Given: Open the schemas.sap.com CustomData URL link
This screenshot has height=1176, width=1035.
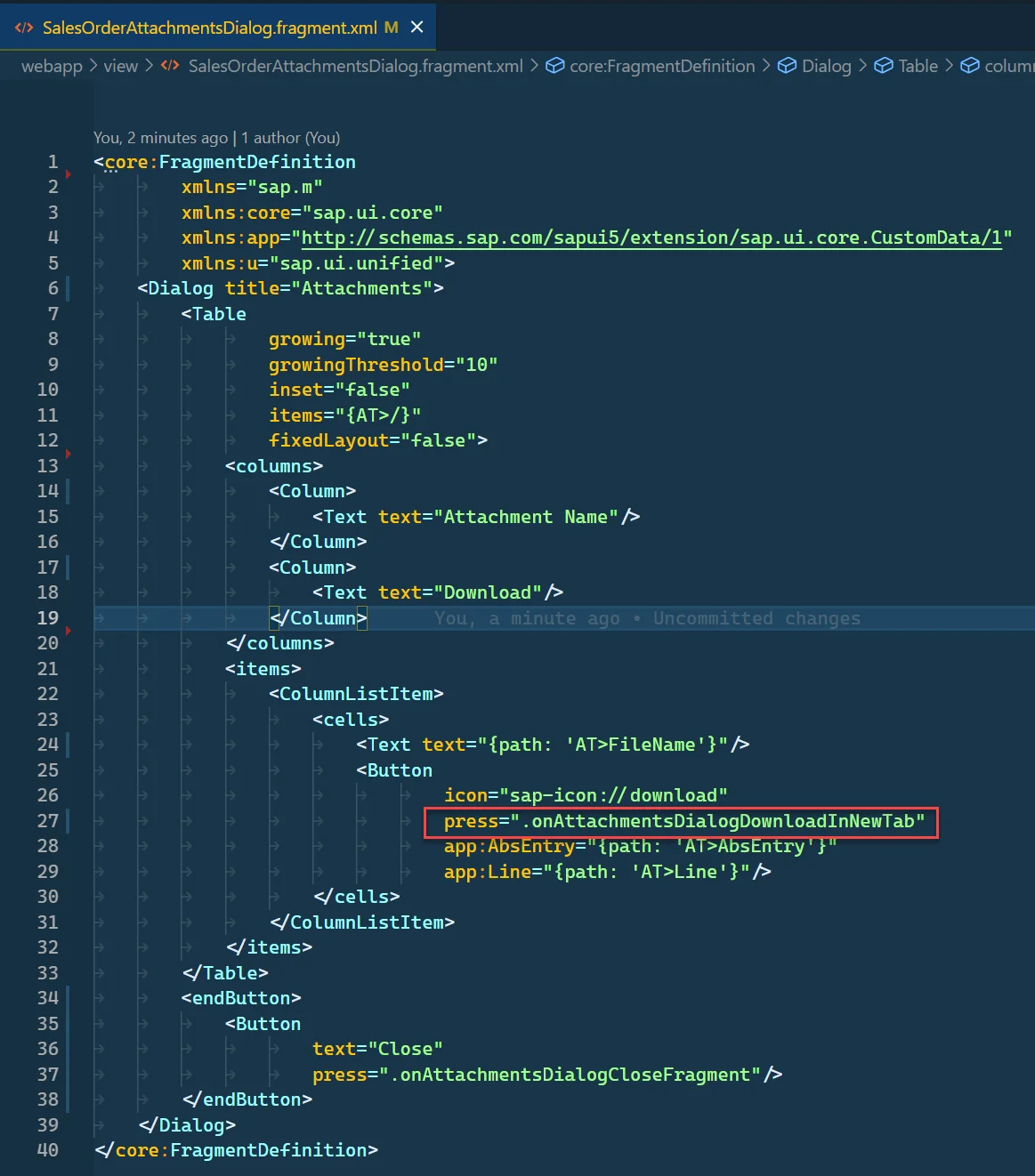Looking at the screenshot, I should point(651,238).
